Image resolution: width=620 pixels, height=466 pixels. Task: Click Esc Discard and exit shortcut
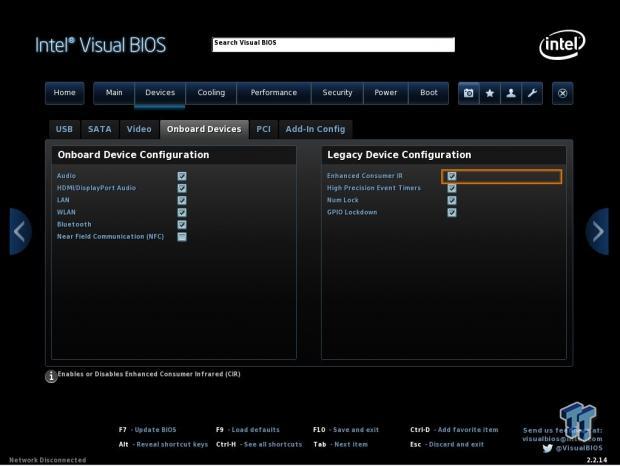click(447, 444)
